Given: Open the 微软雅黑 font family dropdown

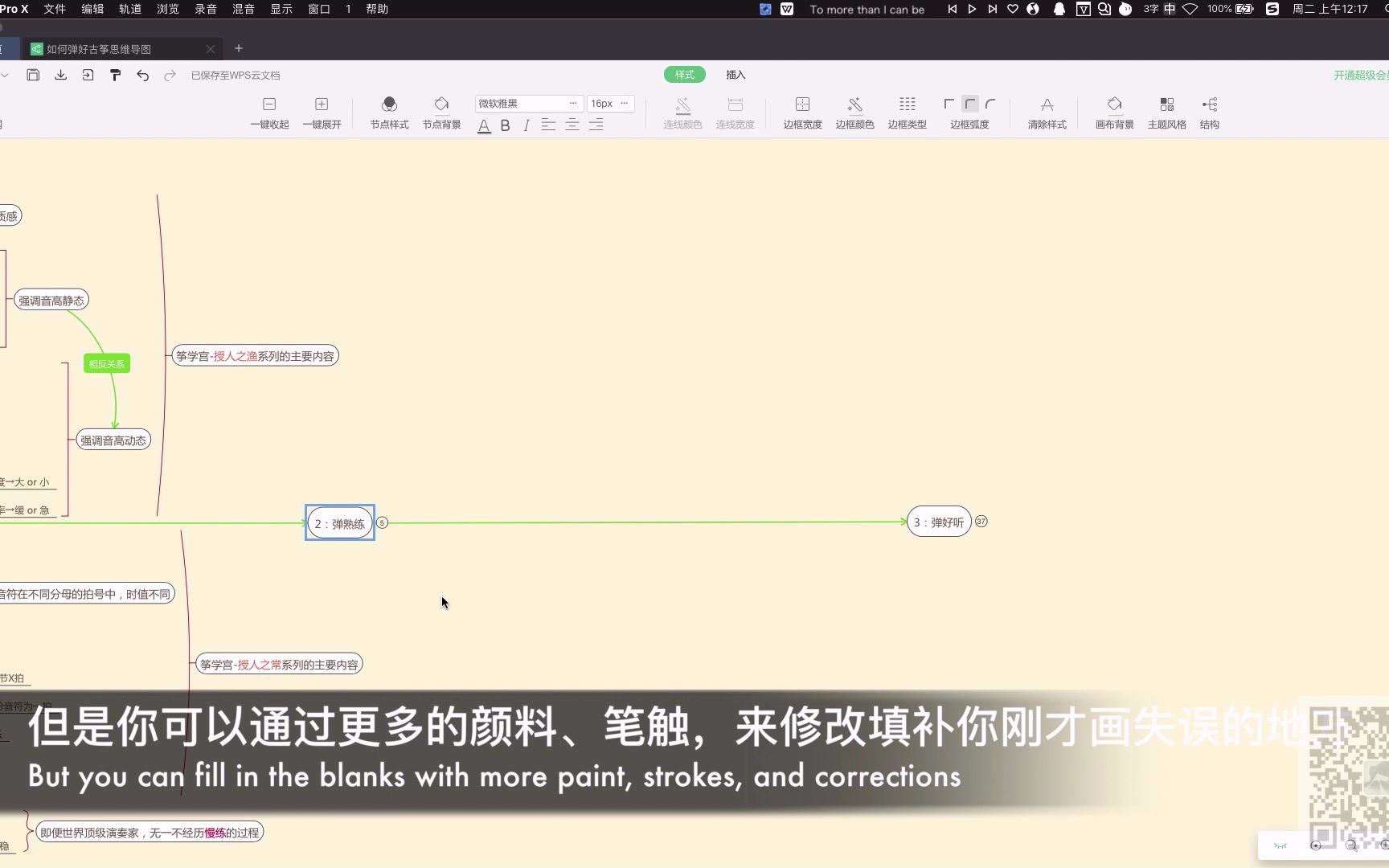Looking at the screenshot, I should [x=528, y=104].
